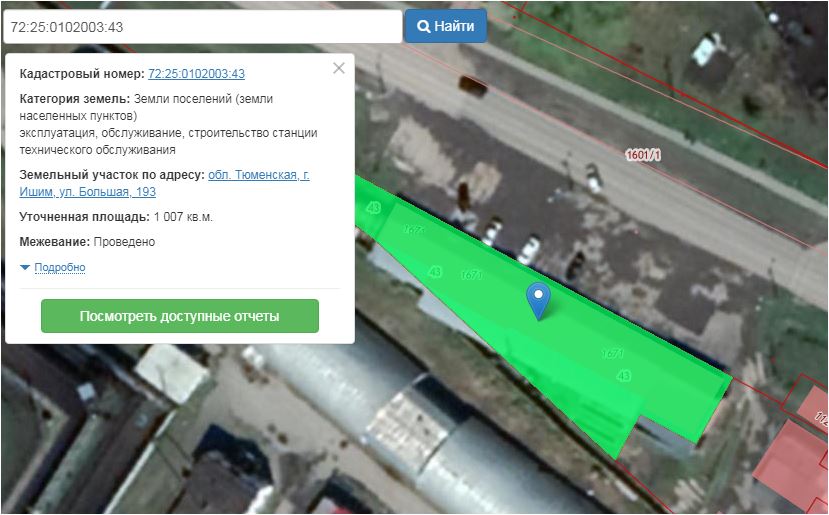Screen dimensions: 829x515
Task: Focus the cadastral number search field
Action: 202,26
